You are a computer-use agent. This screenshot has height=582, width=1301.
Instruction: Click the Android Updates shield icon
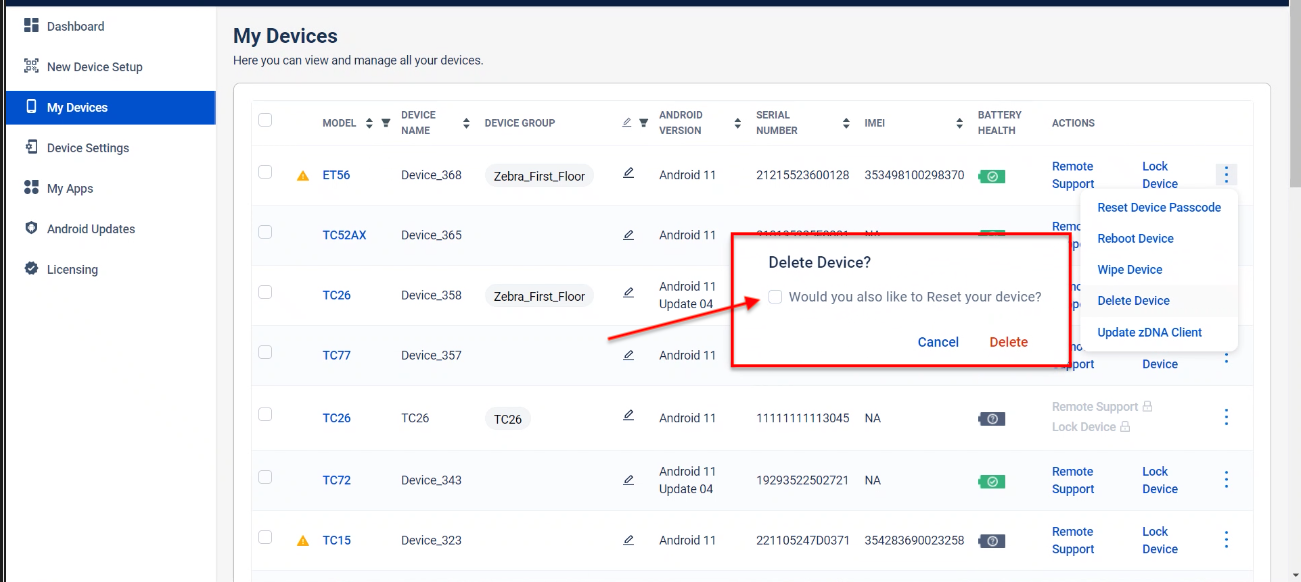(31, 229)
